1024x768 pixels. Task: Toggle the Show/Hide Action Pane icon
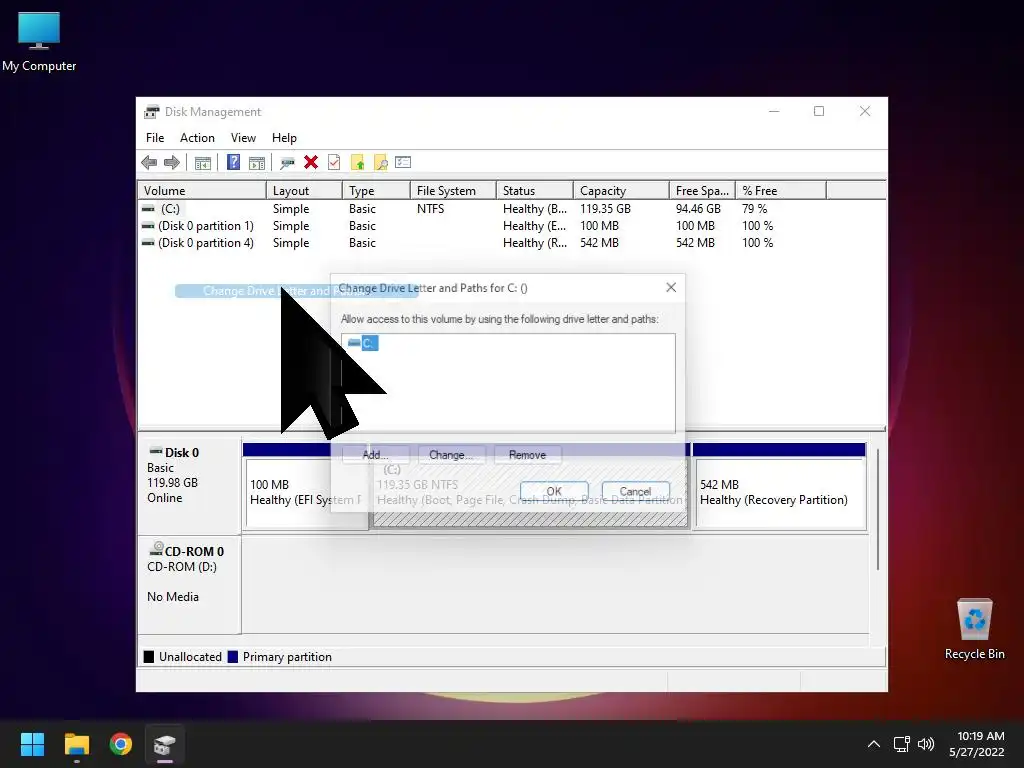tap(257, 163)
